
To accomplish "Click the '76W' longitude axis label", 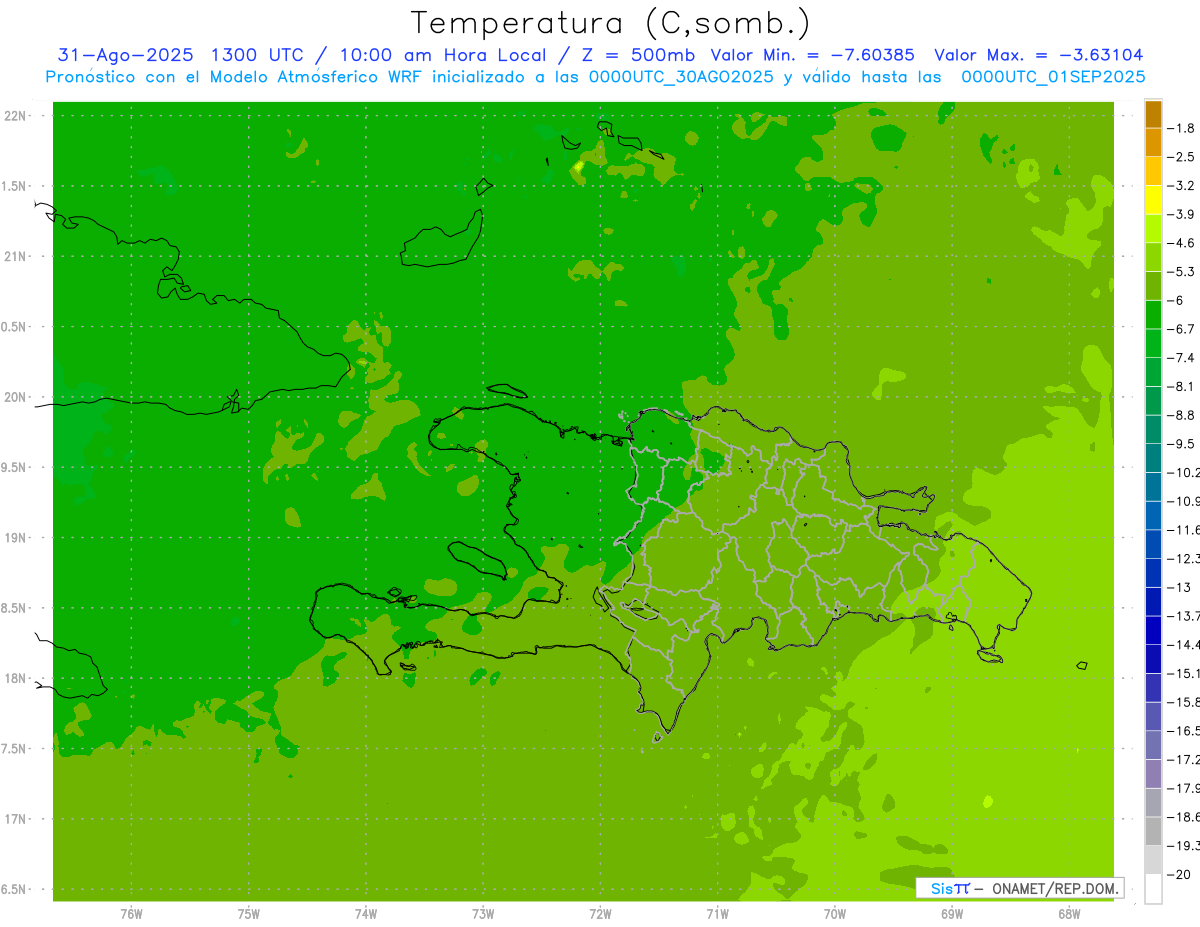I will click(131, 914).
